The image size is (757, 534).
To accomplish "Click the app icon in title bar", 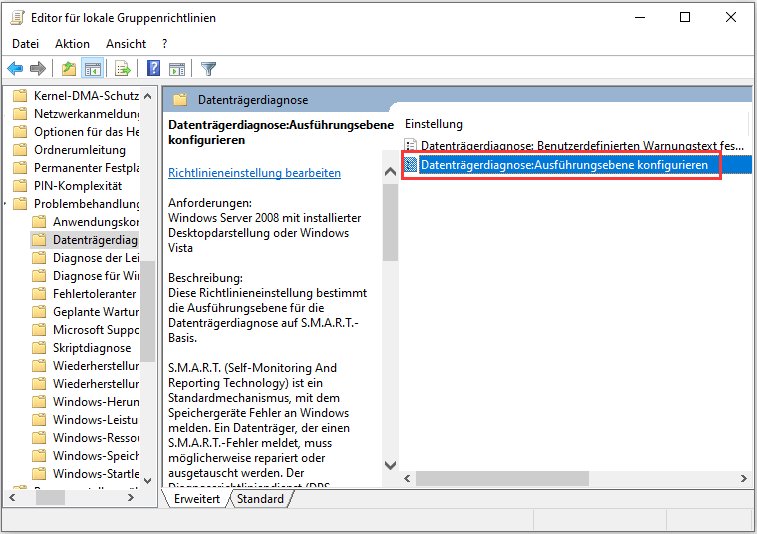I will pyautogui.click(x=18, y=17).
